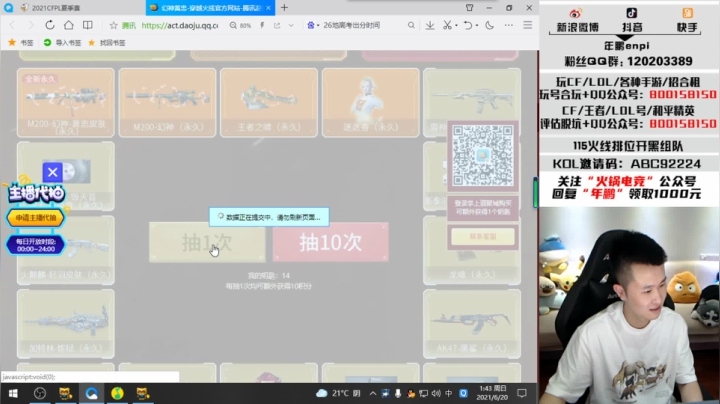This screenshot has height=404, width=720.
Task: Select the 加特林-炼狱（永久） prize card
Action: [x=66, y=324]
